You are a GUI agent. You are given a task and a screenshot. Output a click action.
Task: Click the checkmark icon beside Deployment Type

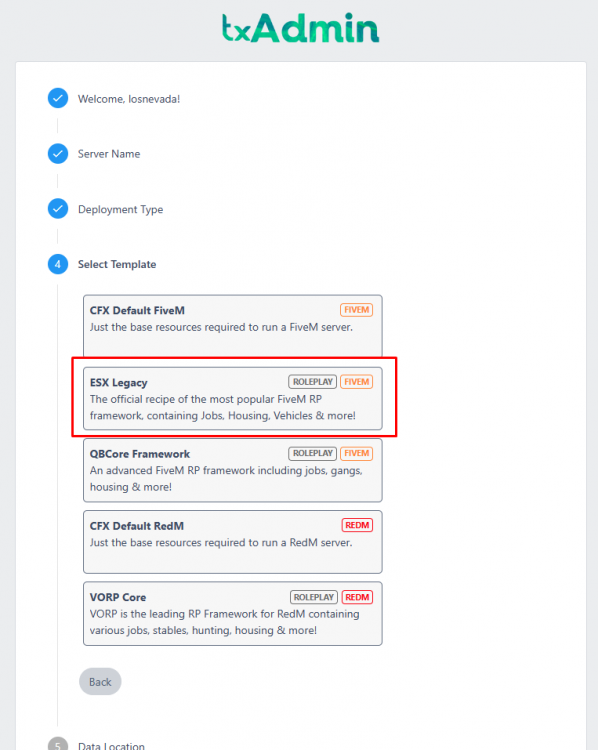pyautogui.click(x=58, y=209)
